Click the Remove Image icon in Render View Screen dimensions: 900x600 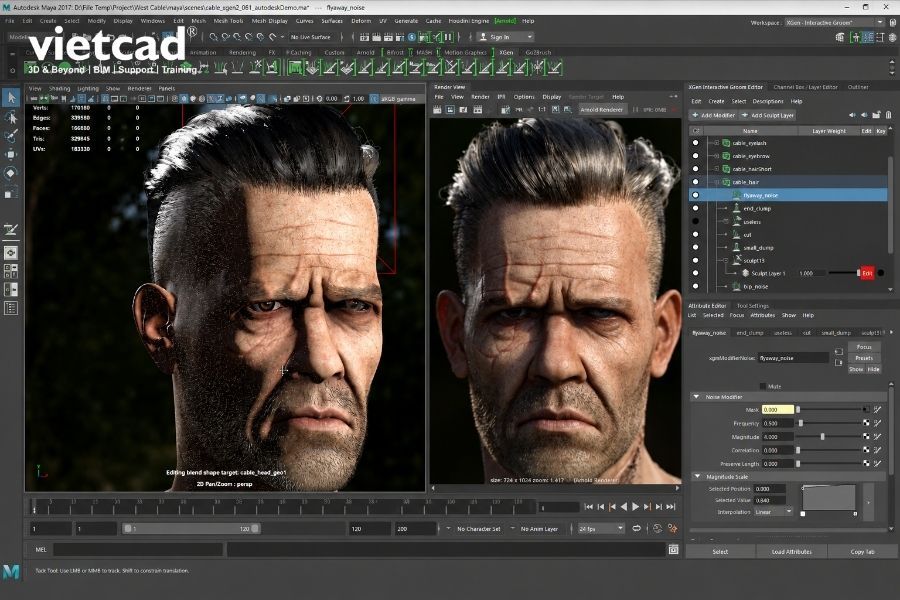coord(567,110)
